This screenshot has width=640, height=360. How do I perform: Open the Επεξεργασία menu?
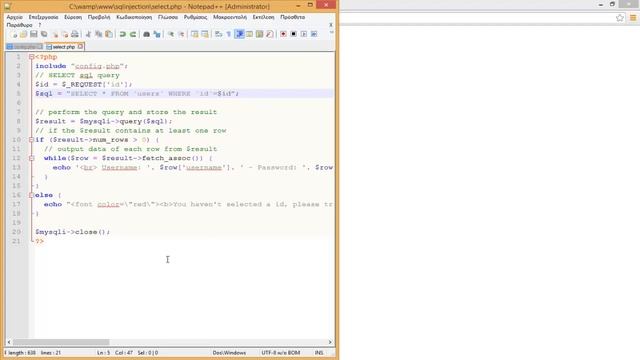[x=43, y=17]
